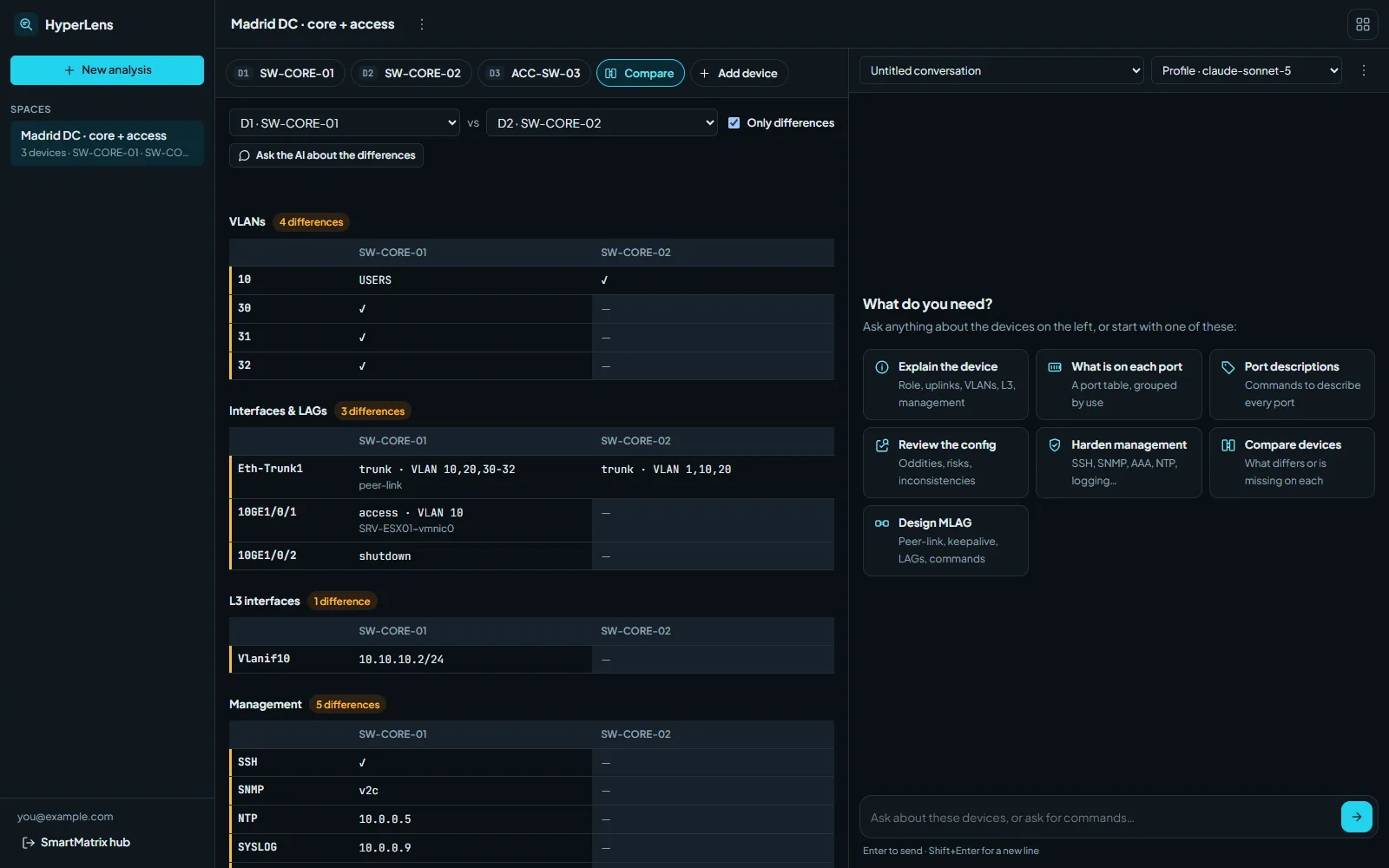Choose the Design MLAG suggestion card

click(945, 541)
